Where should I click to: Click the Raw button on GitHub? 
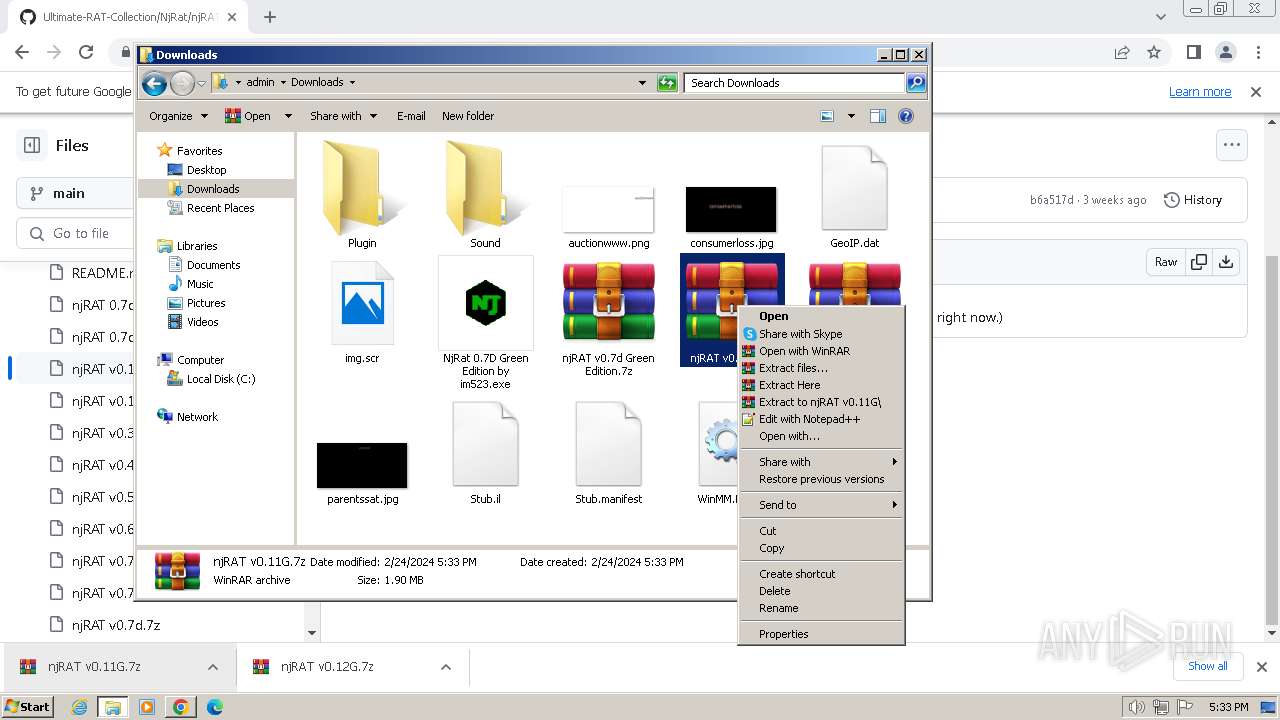(1166, 262)
